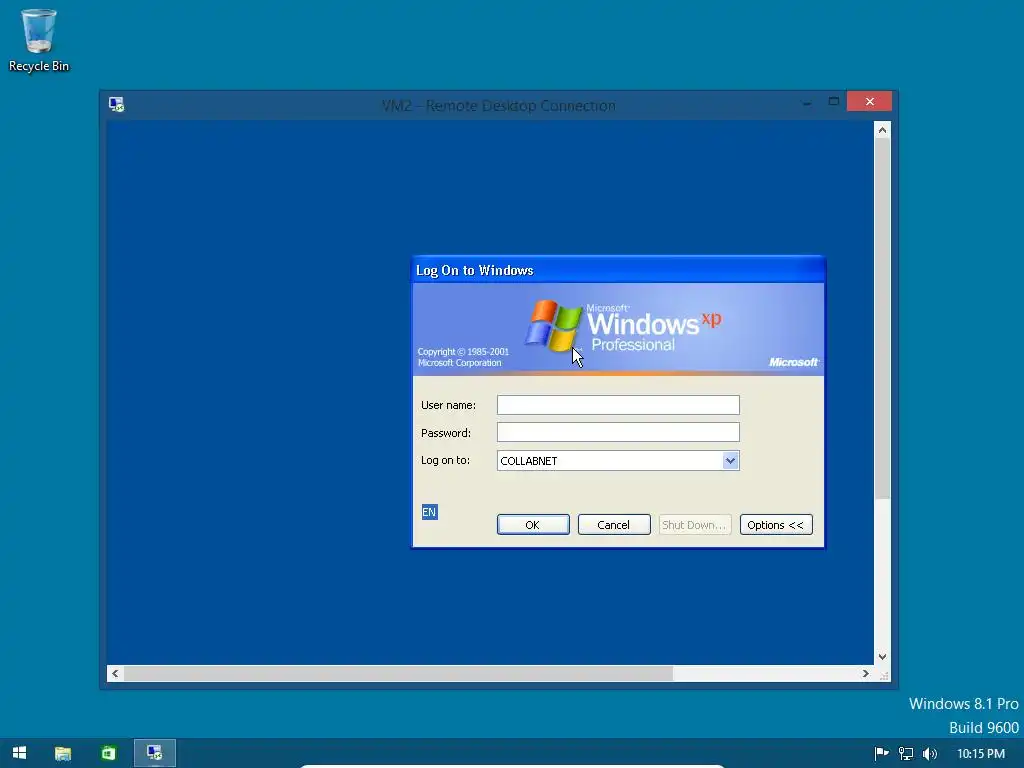
Task: Close the Remote Desktop Connection window
Action: [869, 101]
